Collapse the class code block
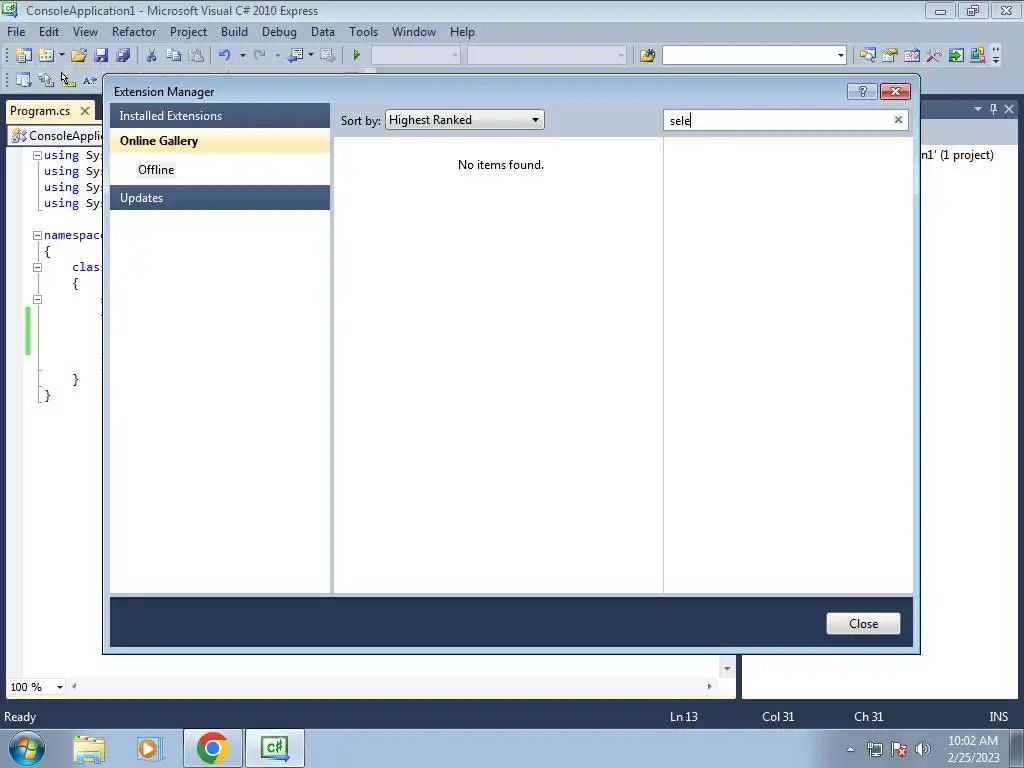The image size is (1024, 768). (x=37, y=267)
